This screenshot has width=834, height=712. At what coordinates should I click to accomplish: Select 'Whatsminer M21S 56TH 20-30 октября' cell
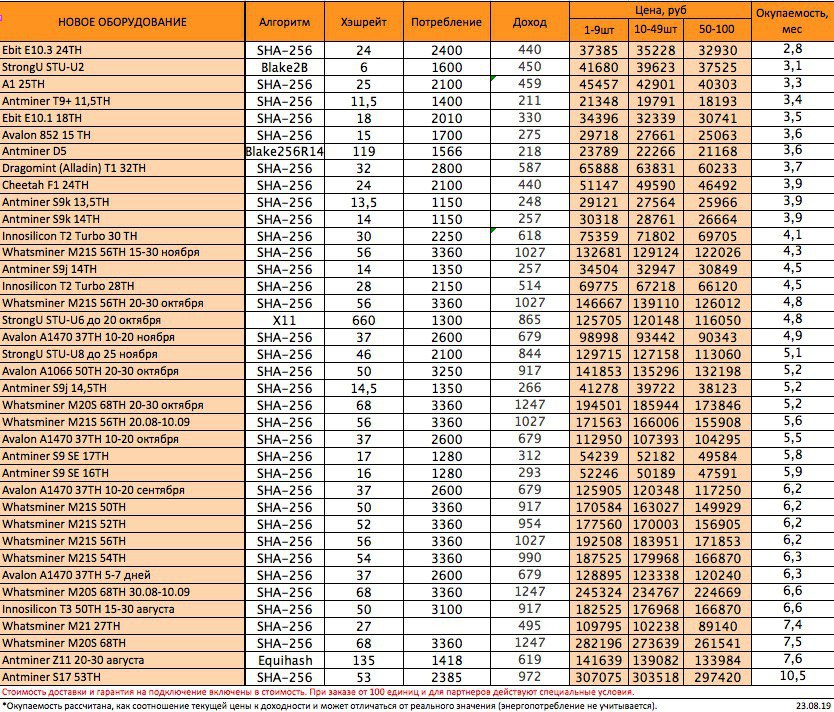click(122, 303)
